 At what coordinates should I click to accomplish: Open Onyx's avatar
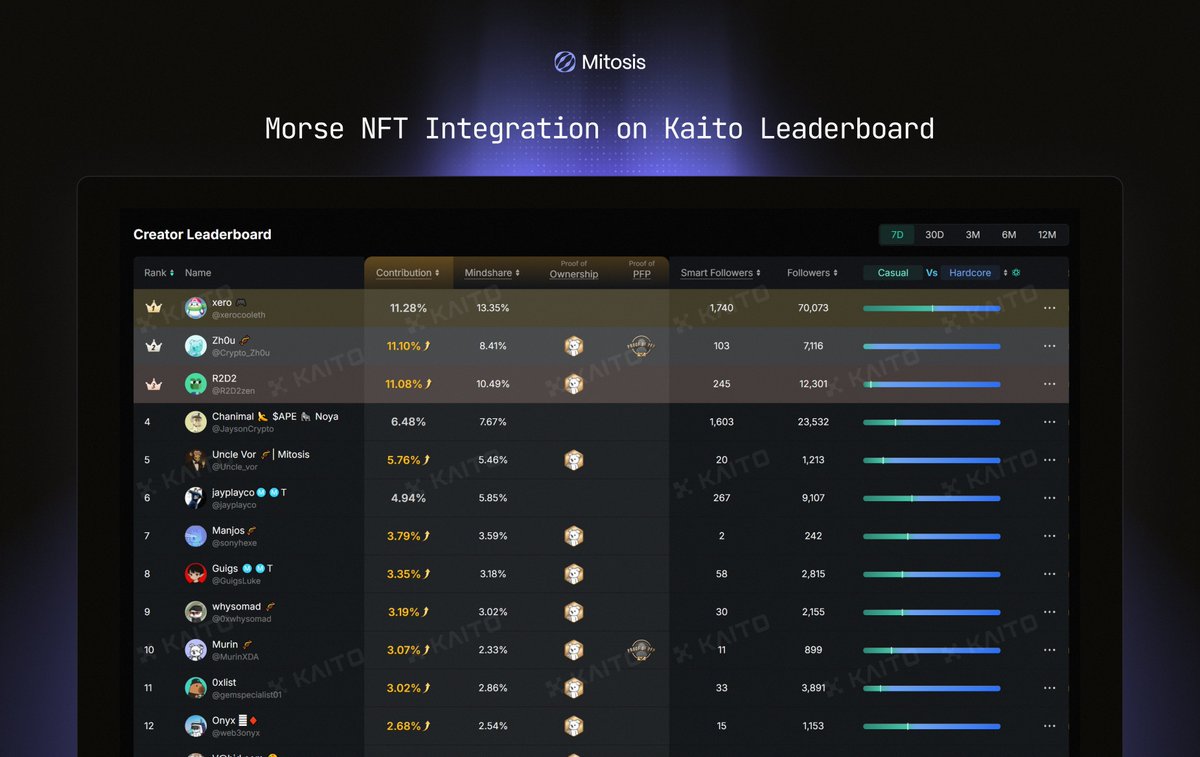coord(196,726)
